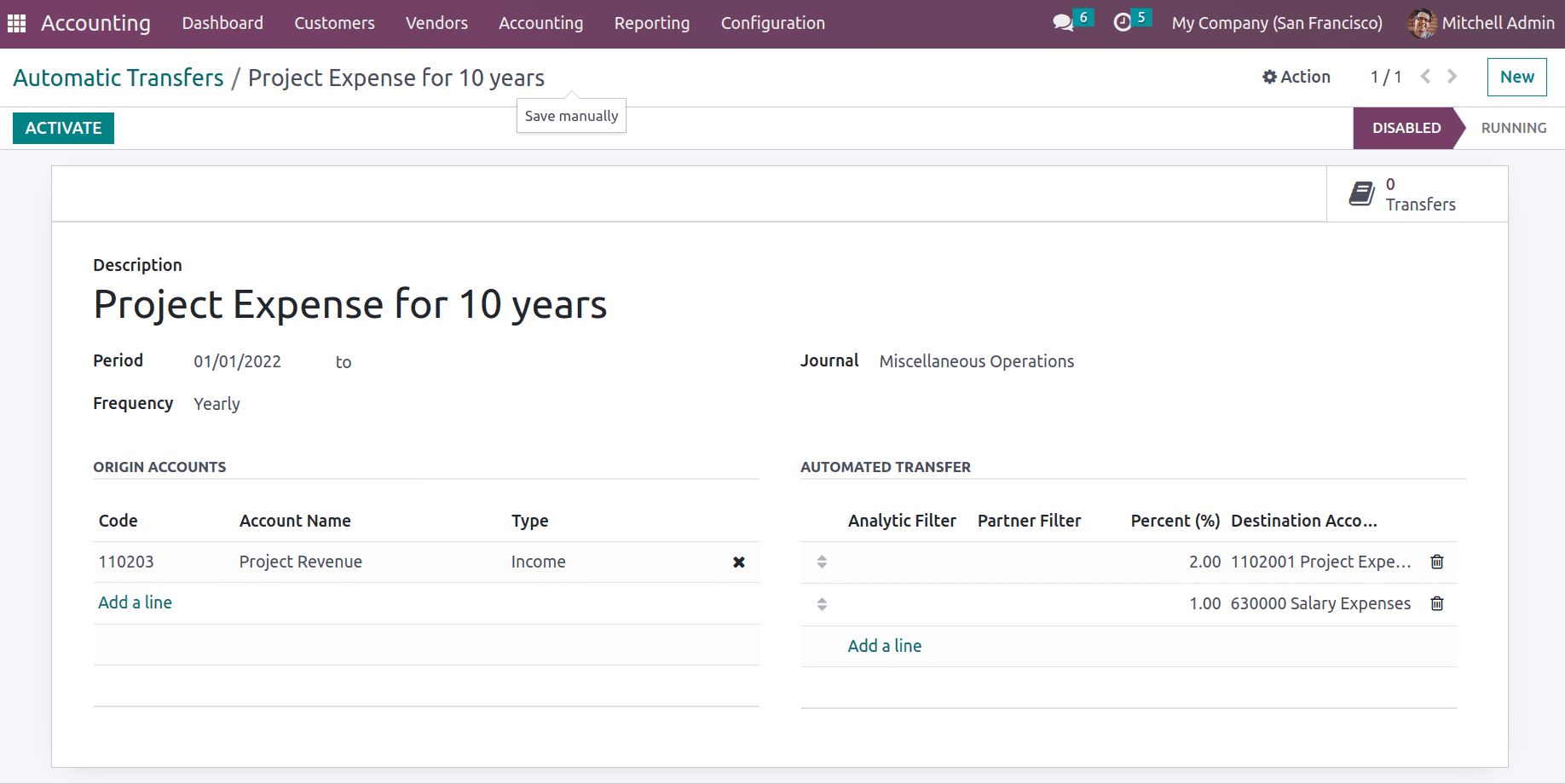This screenshot has width=1565, height=784.
Task: Add a line in Origin Accounts
Action: 135,602
